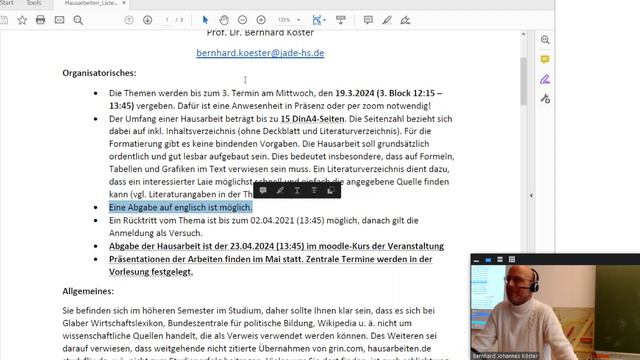Zoom out with the minus button
The image size is (640, 360).
pyautogui.click(x=242, y=20)
